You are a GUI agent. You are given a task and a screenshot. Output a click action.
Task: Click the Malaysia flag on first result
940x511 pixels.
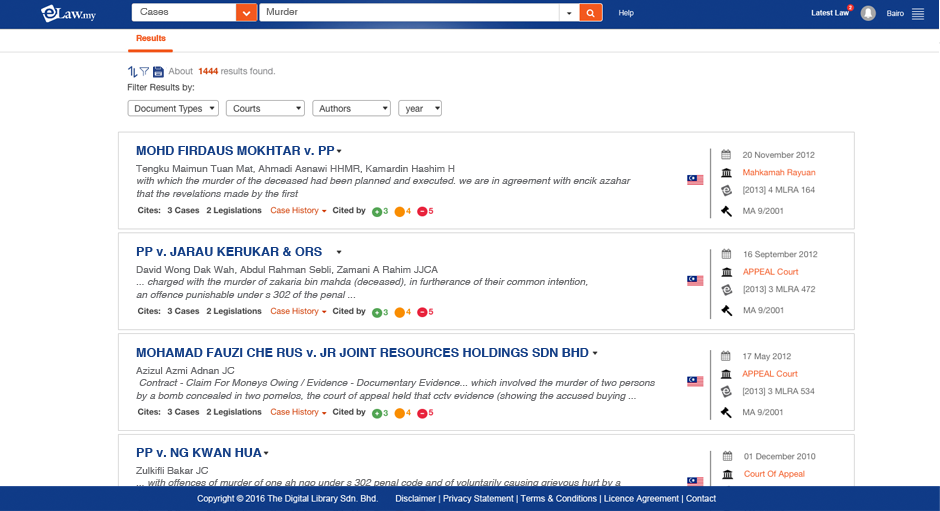click(x=695, y=180)
